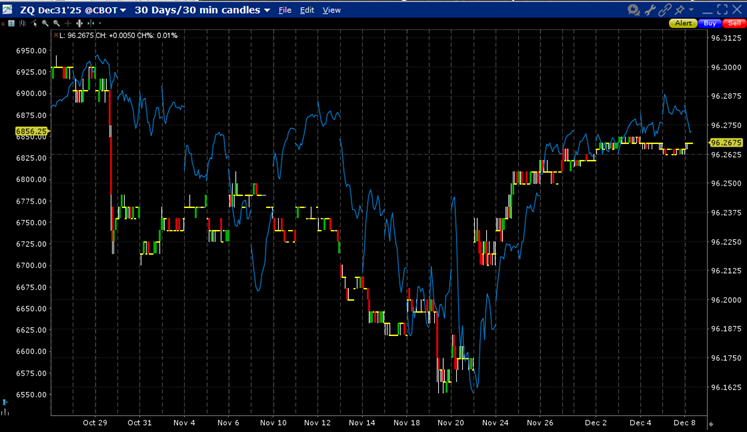Image resolution: width=747 pixels, height=432 pixels.
Task: Expand the small toolbar overflow arrow
Action: (x=100, y=23)
